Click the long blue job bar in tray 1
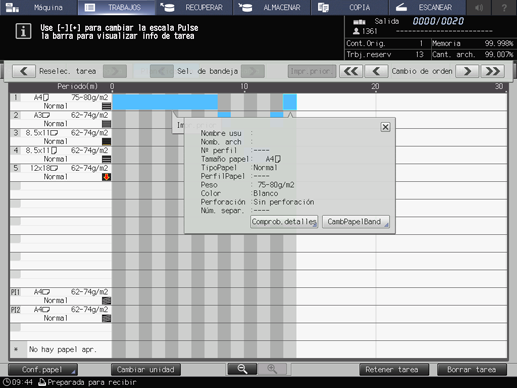517x388 pixels. (x=165, y=102)
